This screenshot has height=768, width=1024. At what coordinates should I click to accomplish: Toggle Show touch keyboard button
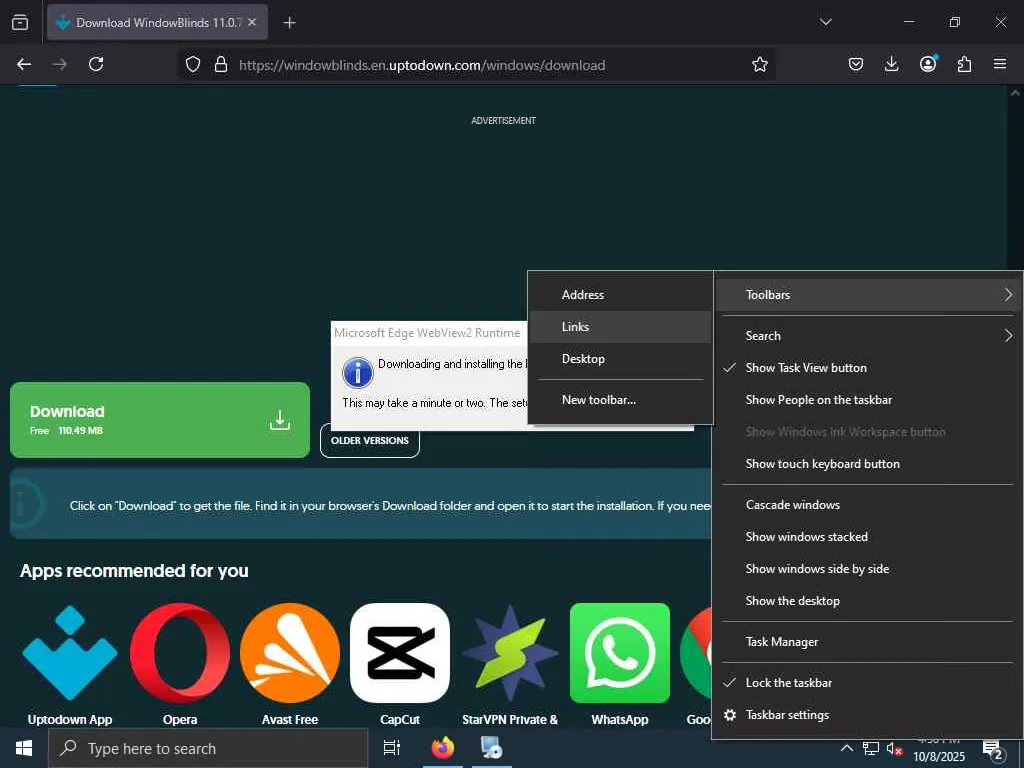(868, 464)
